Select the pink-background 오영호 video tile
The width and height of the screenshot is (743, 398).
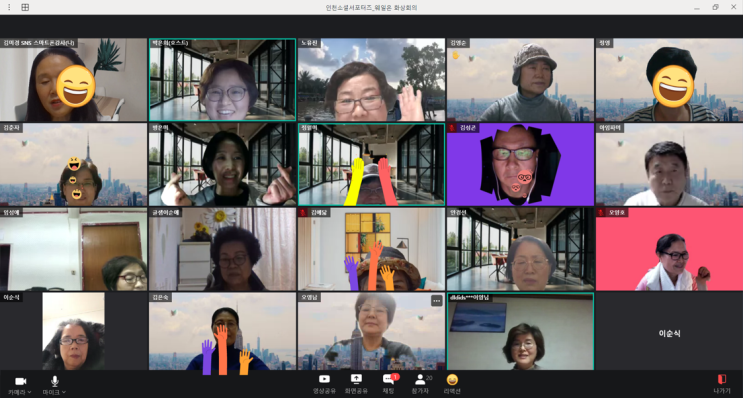tap(669, 249)
